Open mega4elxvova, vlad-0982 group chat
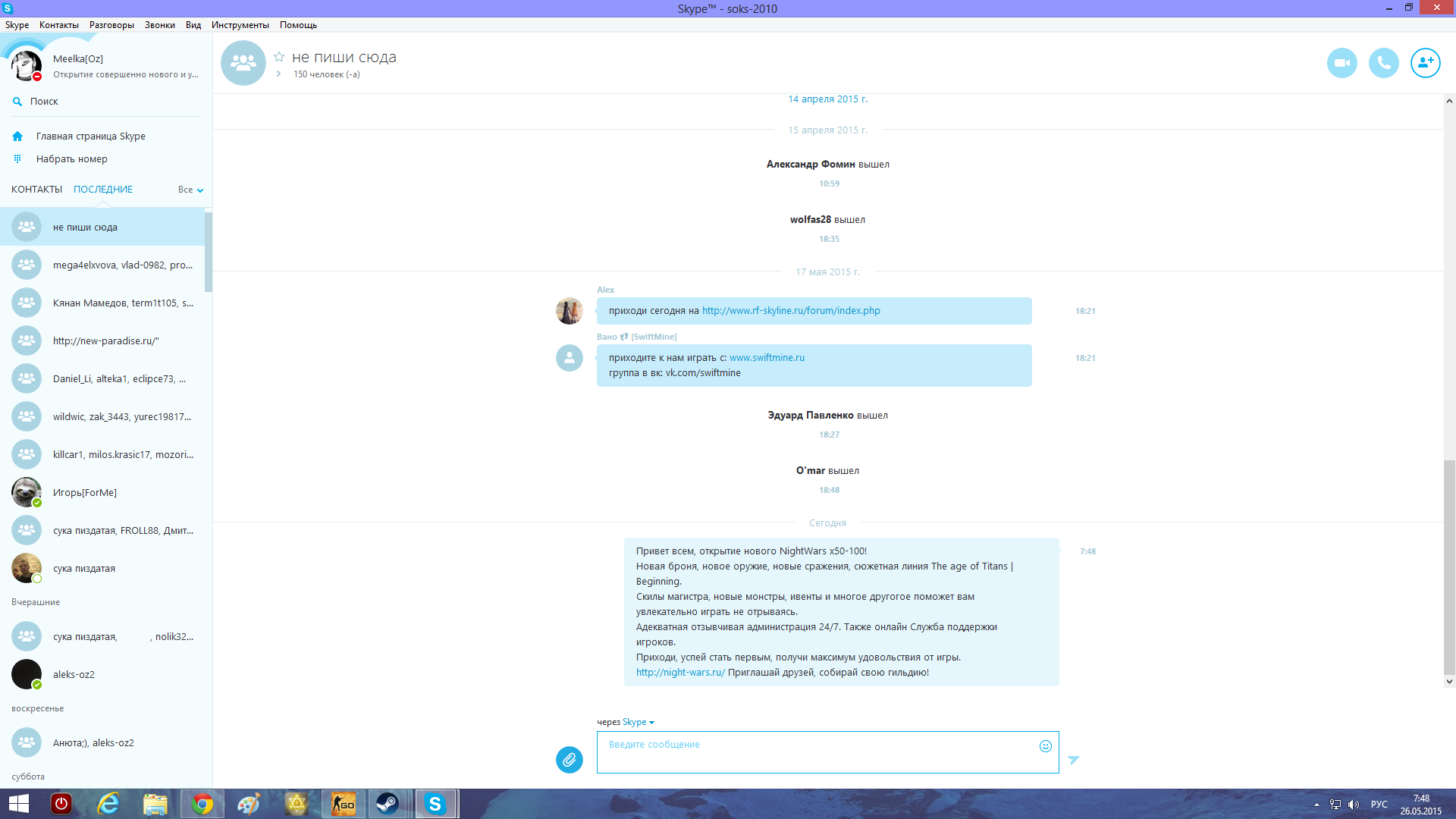The width and height of the screenshot is (1456, 819). coord(102,265)
